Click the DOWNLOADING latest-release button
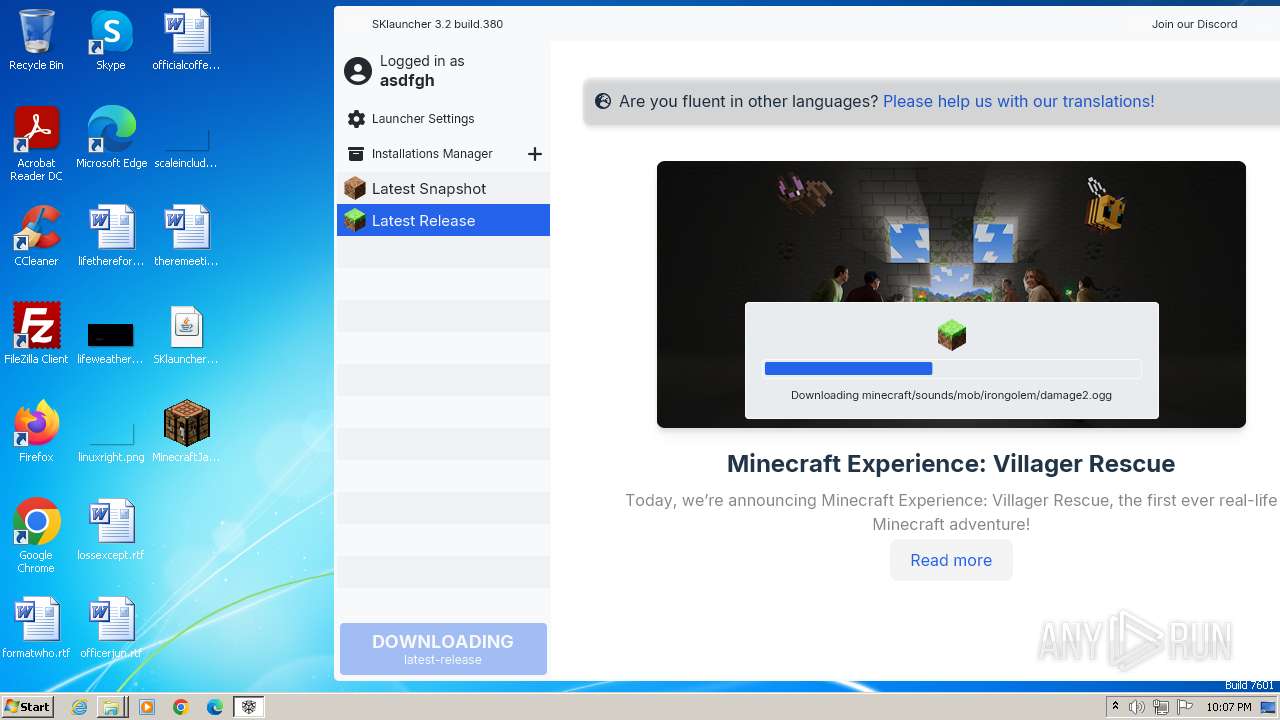Viewport: 1280px width, 720px height. click(x=443, y=649)
